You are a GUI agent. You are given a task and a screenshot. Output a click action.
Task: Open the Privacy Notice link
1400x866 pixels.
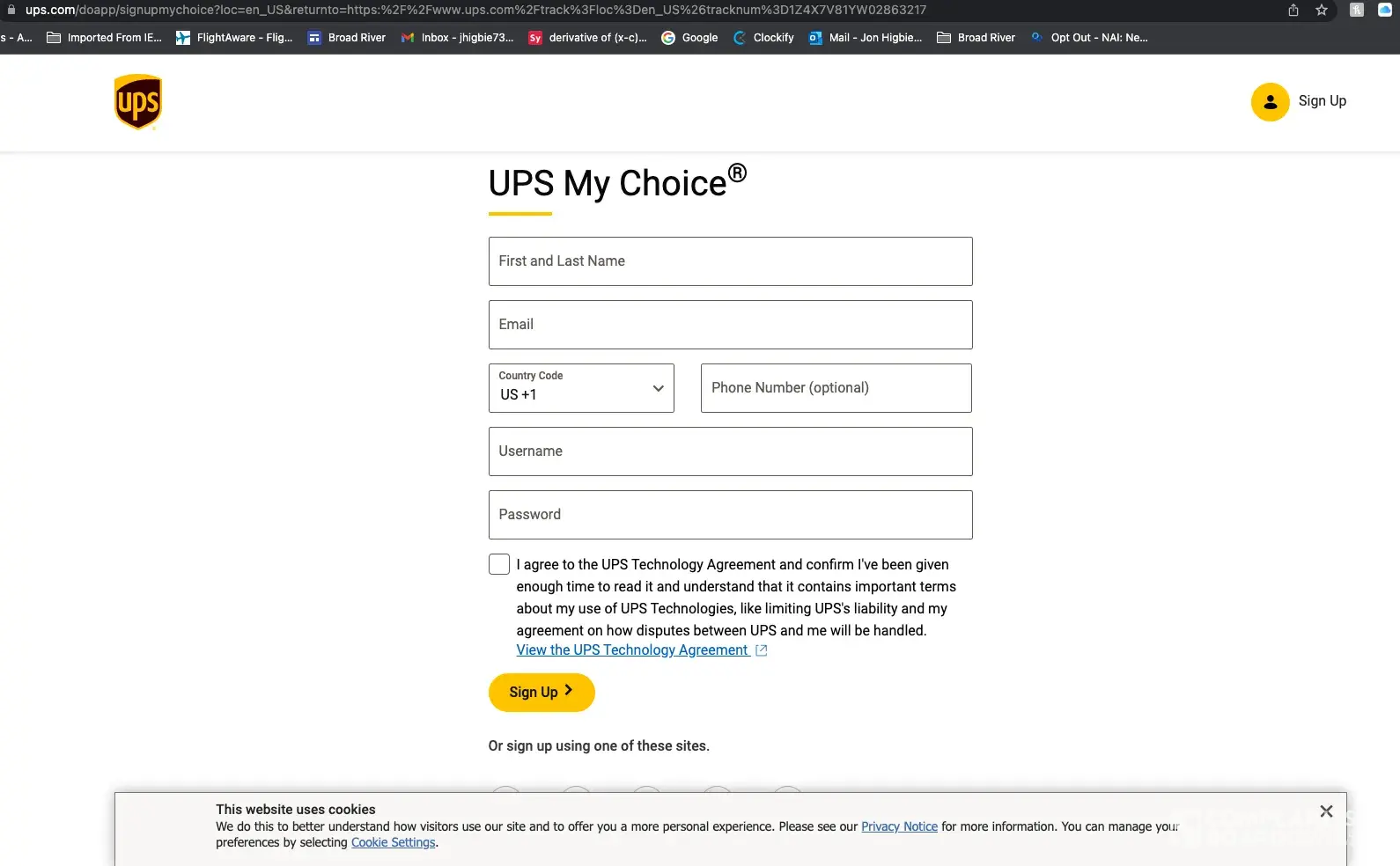(899, 827)
